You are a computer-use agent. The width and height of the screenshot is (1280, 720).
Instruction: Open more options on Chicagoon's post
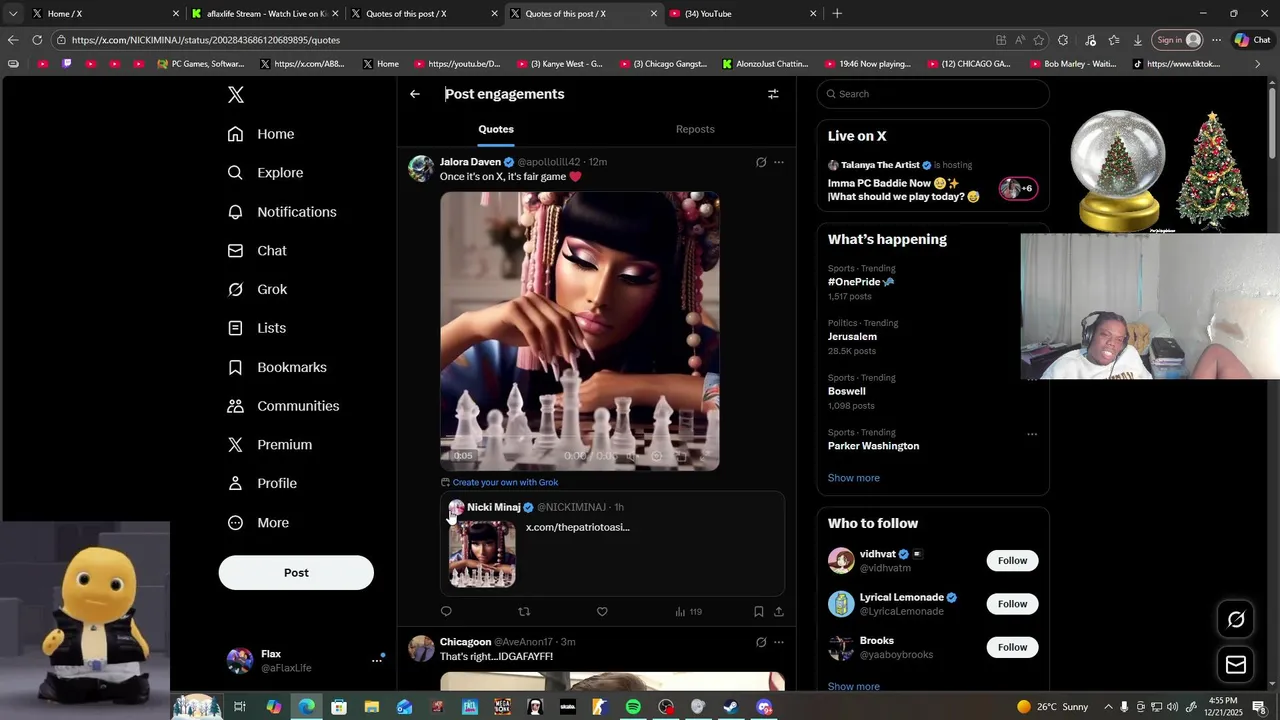point(779,642)
